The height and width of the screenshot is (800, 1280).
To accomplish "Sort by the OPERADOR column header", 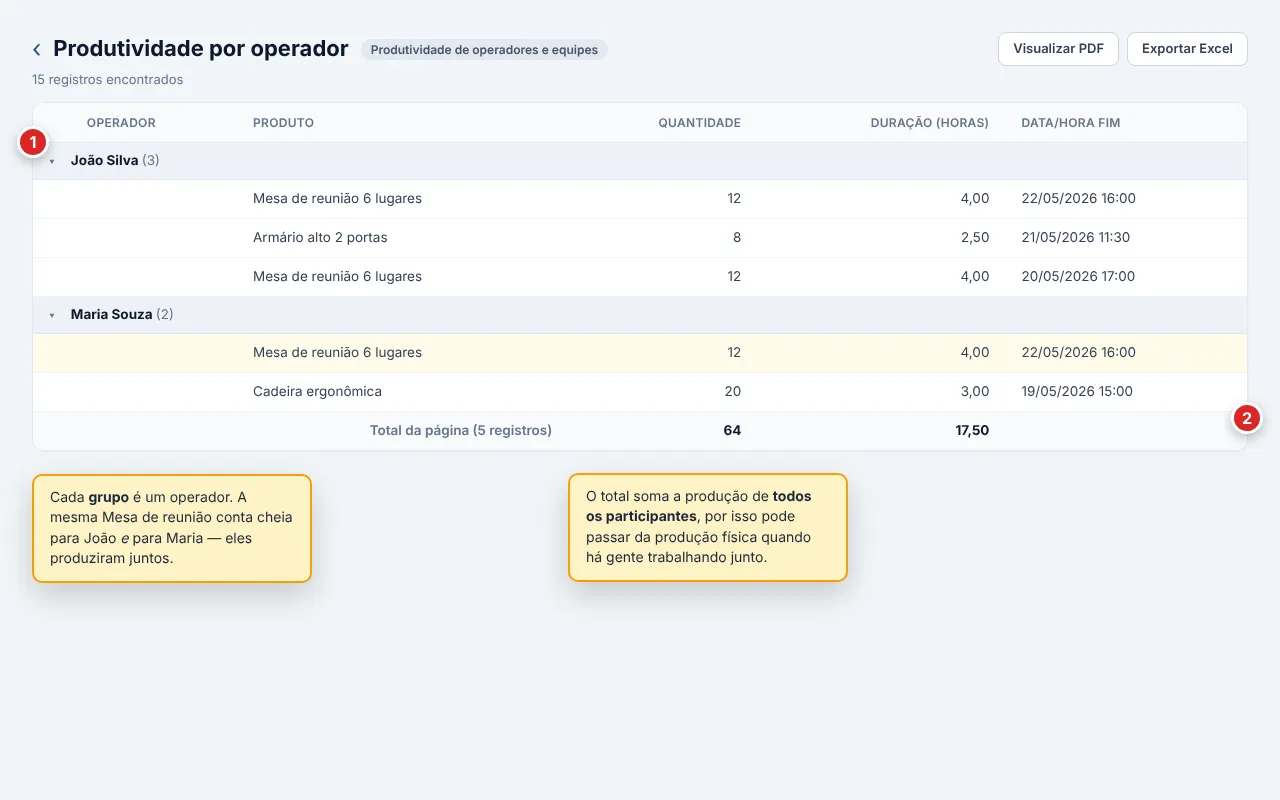I will pos(121,123).
